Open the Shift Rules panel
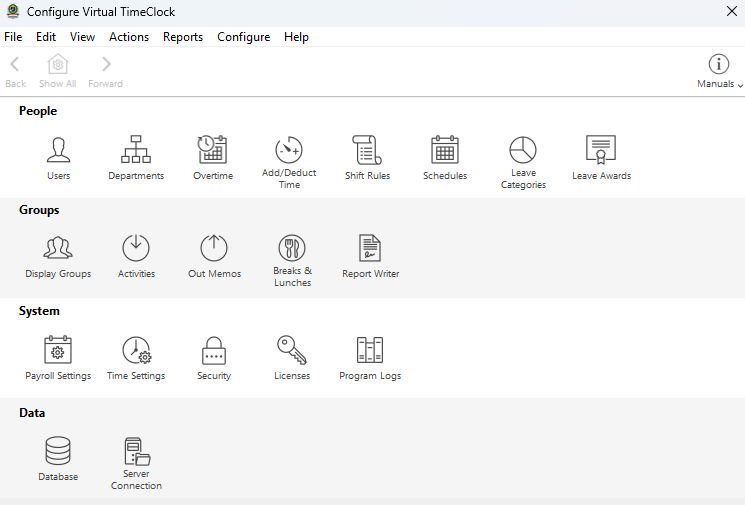This screenshot has height=505, width=745. click(x=367, y=158)
